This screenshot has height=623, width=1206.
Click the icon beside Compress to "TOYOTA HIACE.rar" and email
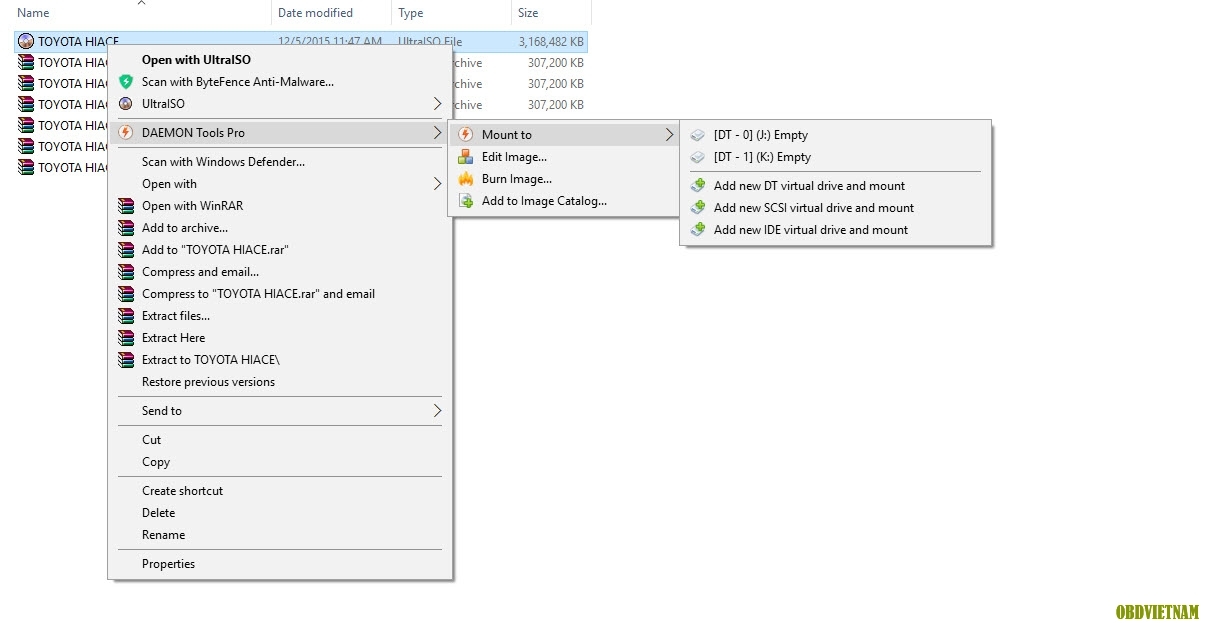point(126,294)
